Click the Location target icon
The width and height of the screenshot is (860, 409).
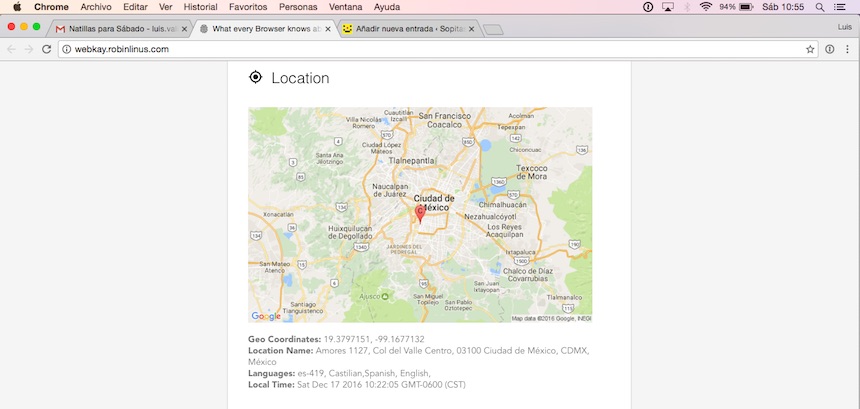pos(255,77)
